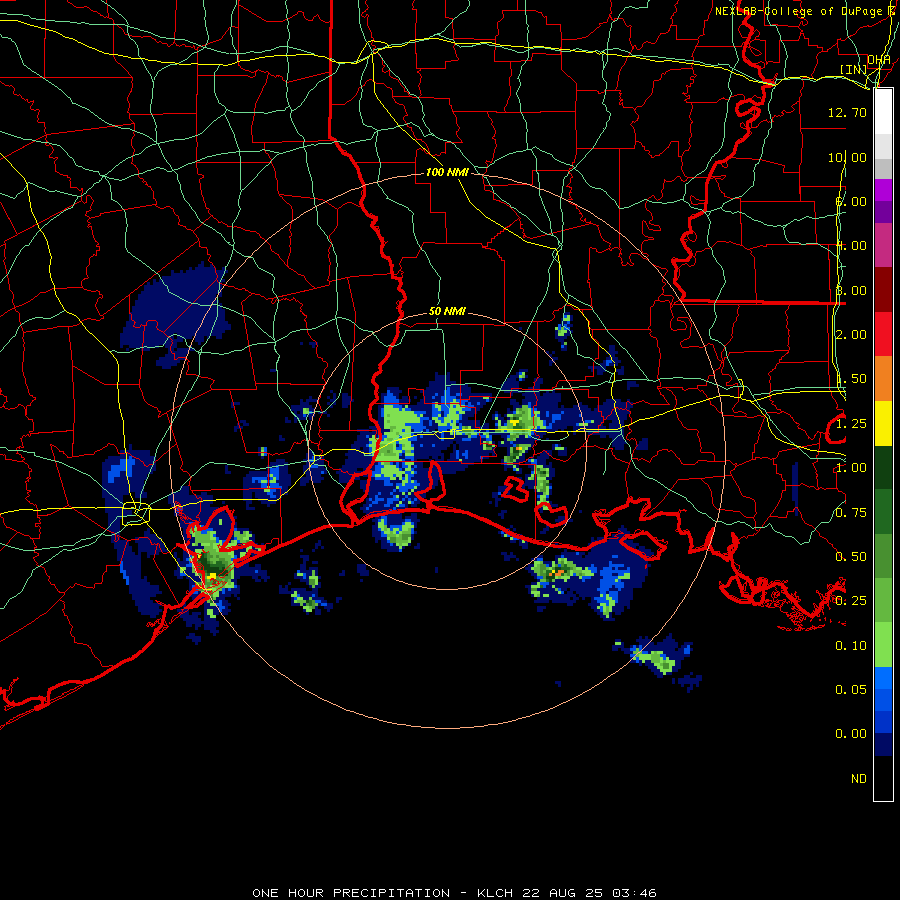
Task: Click the 12.70 scale label
Action: tap(847, 112)
